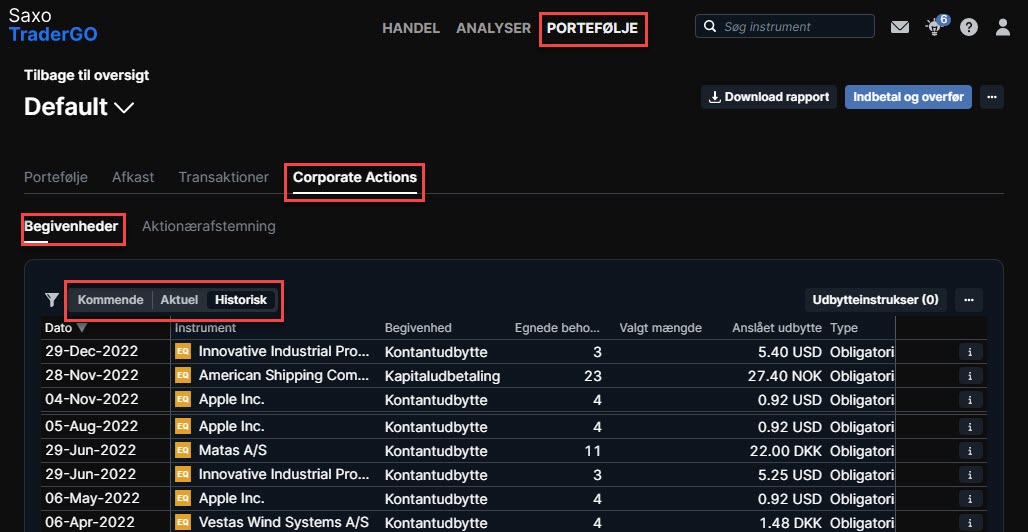Open the HANDEL menu
The width and height of the screenshot is (1028, 532).
click(410, 28)
